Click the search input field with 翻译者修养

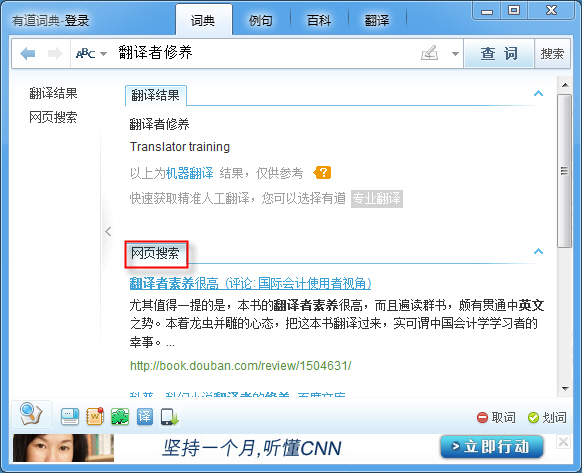267,53
